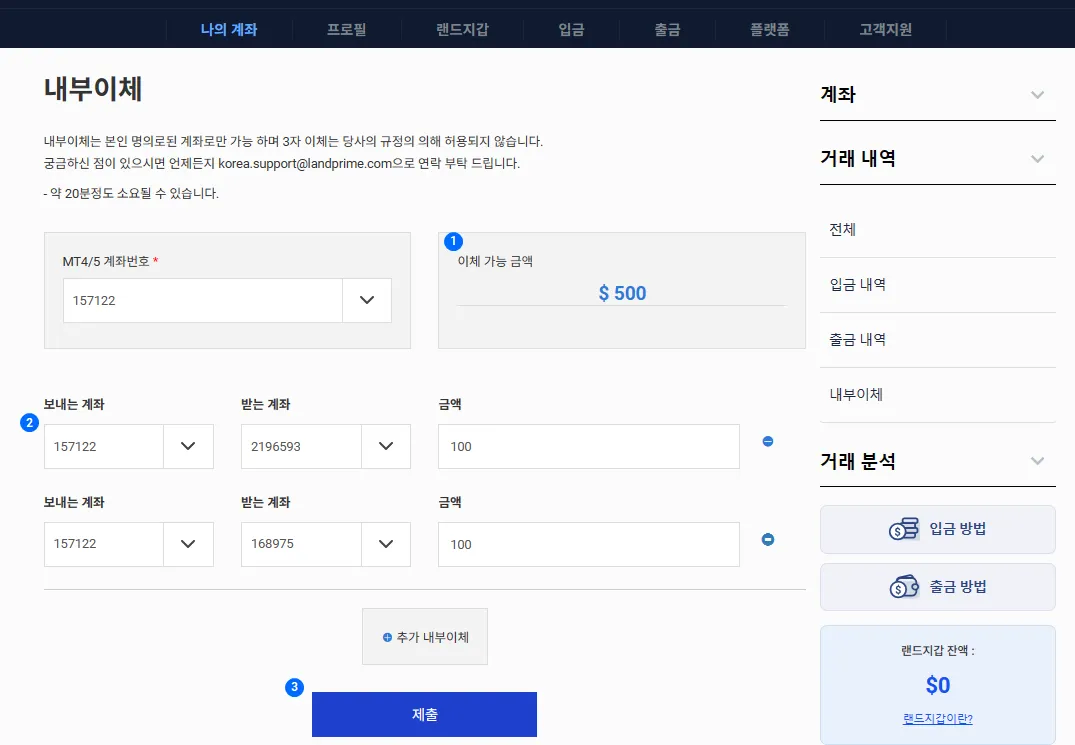The width and height of the screenshot is (1075, 745).
Task: Click the $ 500 transferable amount
Action: click(622, 293)
